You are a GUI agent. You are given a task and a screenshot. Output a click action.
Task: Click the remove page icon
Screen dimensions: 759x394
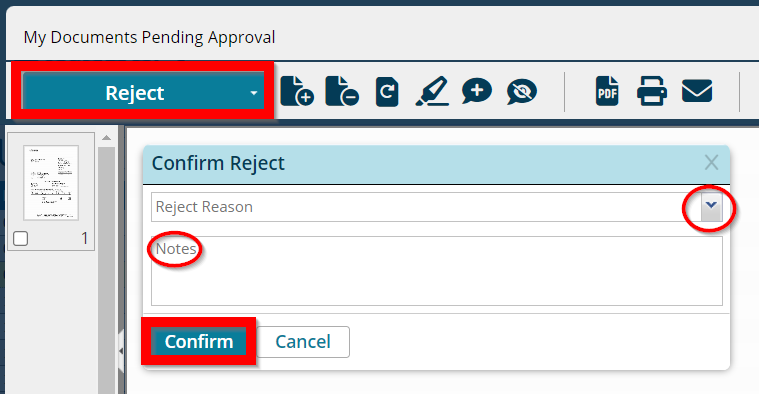coord(342,91)
